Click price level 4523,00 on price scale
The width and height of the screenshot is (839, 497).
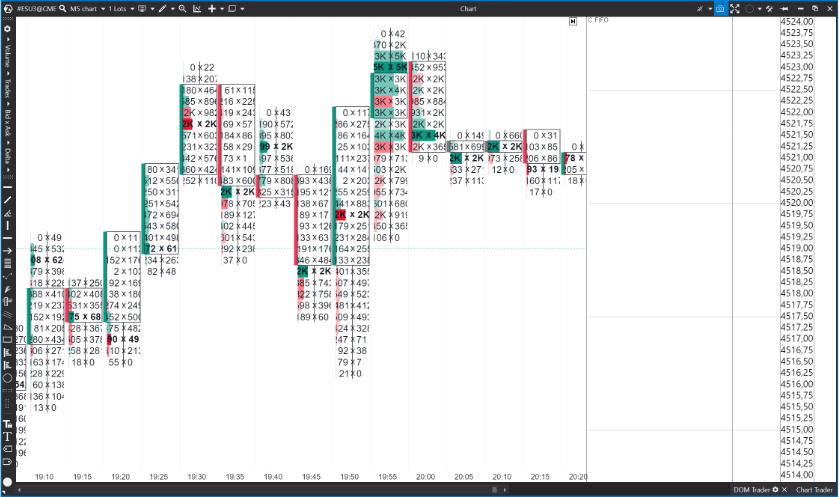(x=797, y=67)
